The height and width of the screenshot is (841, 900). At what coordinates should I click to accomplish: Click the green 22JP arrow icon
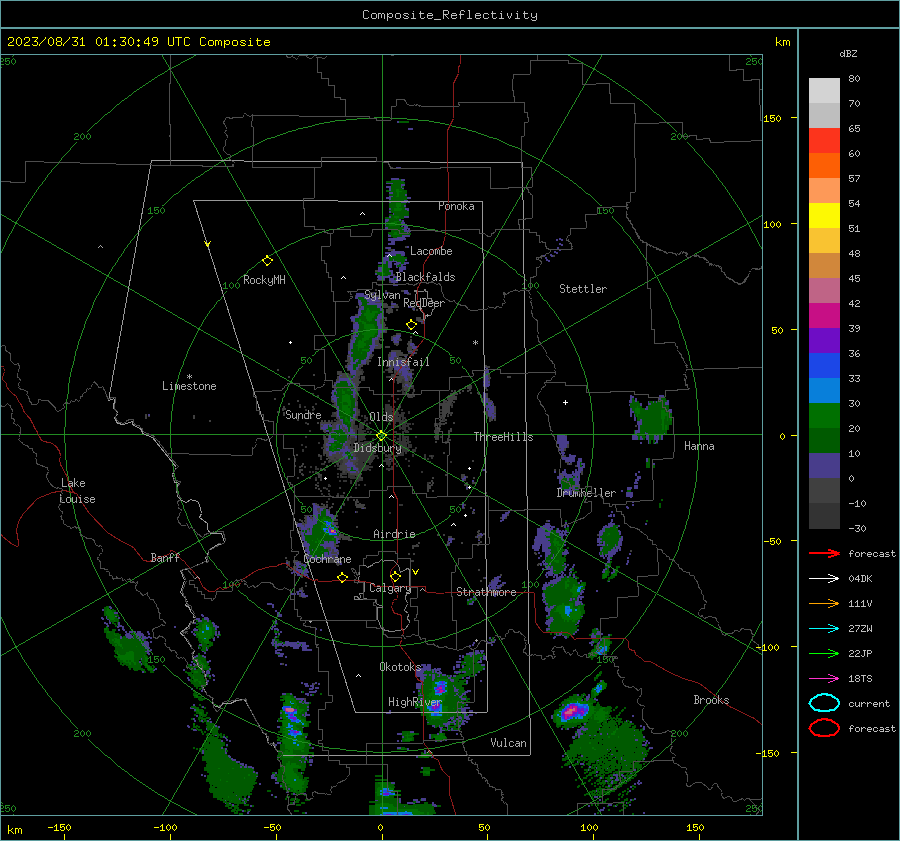(x=824, y=653)
